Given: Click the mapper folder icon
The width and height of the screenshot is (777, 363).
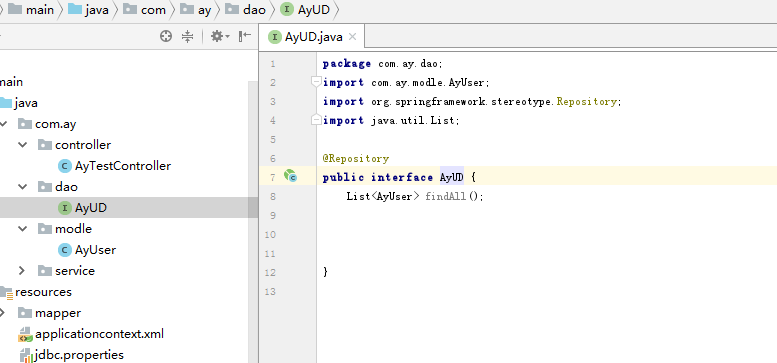Looking at the screenshot, I should coord(25,312).
